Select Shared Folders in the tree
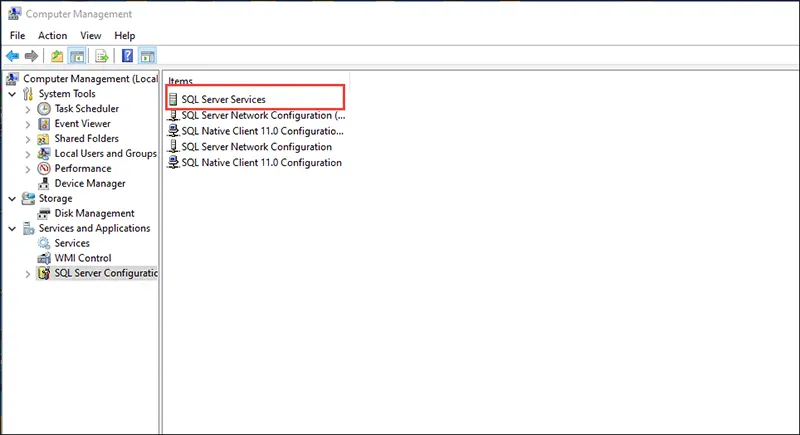This screenshot has width=800, height=435. click(x=87, y=139)
